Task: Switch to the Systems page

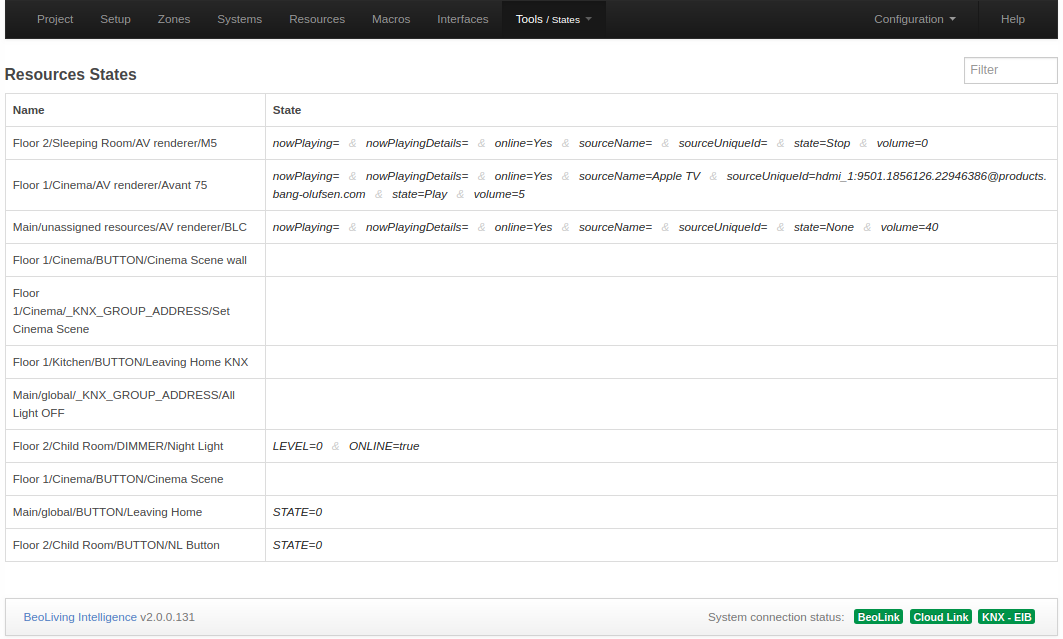Action: [239, 19]
